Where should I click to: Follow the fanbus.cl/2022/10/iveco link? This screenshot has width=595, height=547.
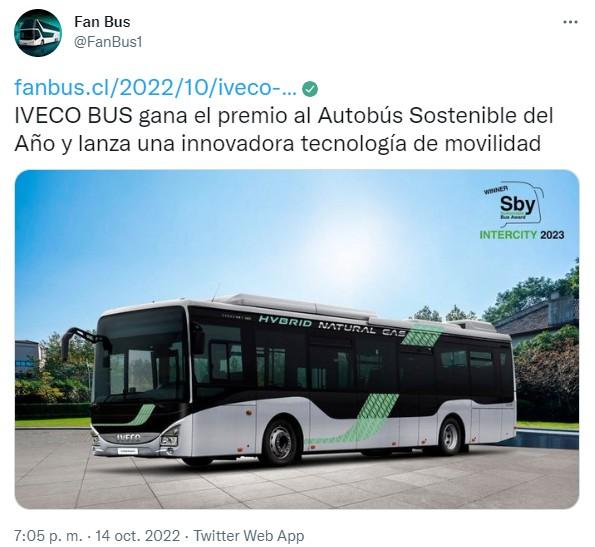coord(155,88)
